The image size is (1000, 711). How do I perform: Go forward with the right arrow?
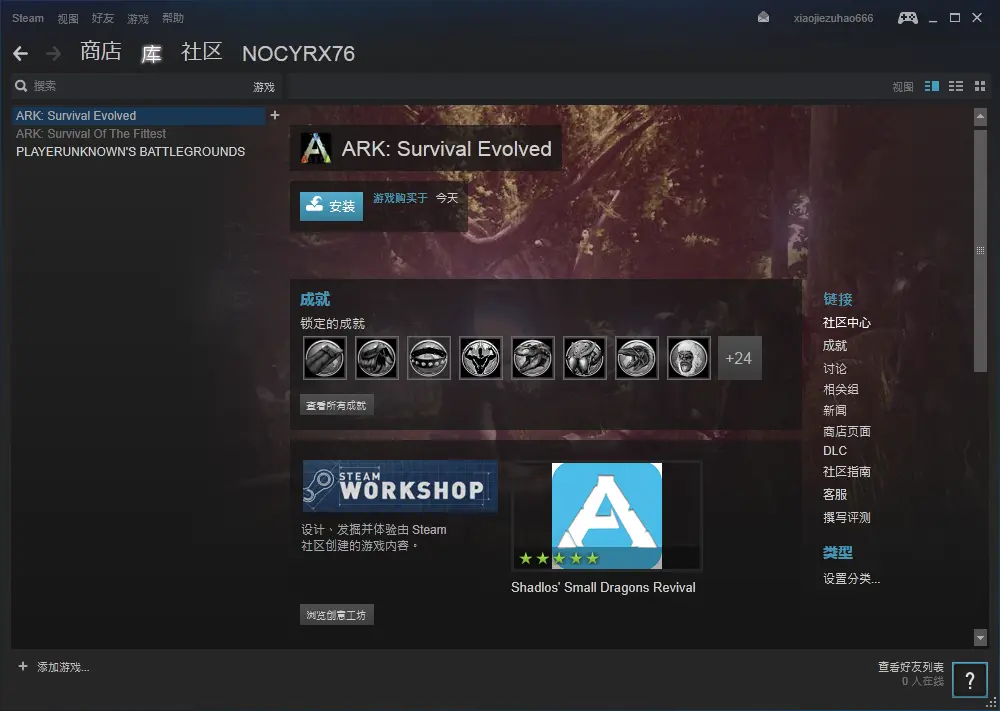(x=54, y=54)
